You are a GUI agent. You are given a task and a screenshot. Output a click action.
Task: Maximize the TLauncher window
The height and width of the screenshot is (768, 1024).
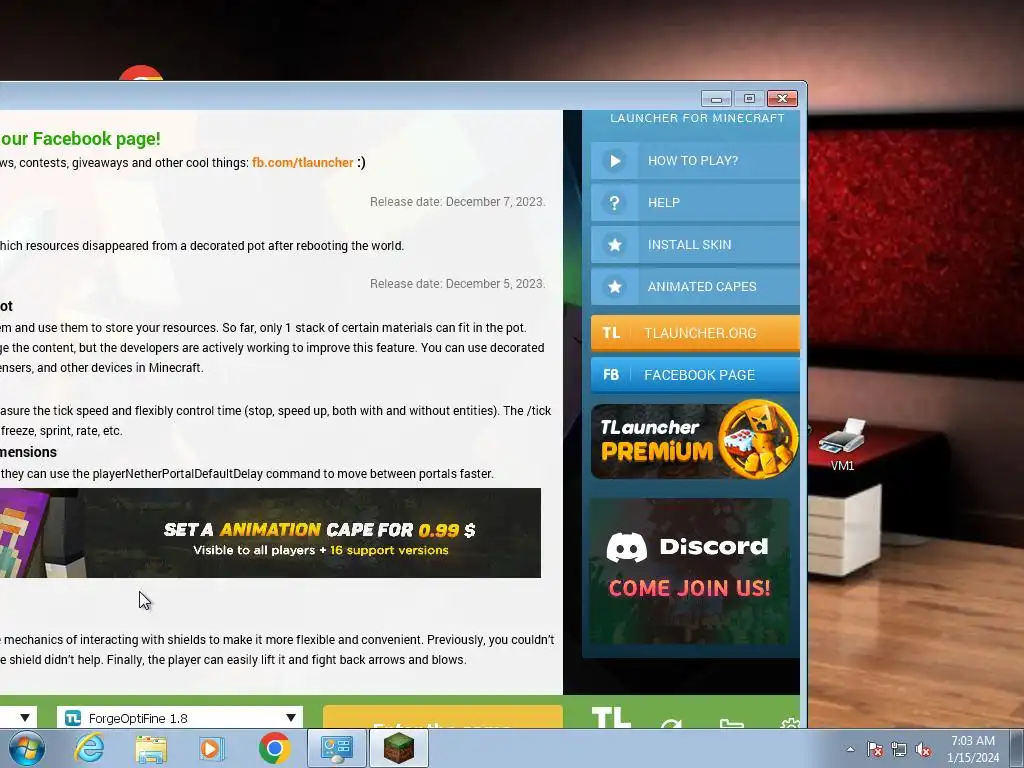749,99
